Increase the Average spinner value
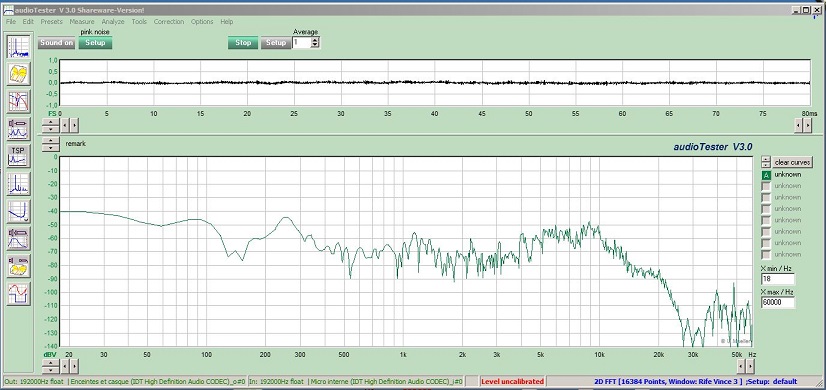The width and height of the screenshot is (826, 390). (x=315, y=40)
